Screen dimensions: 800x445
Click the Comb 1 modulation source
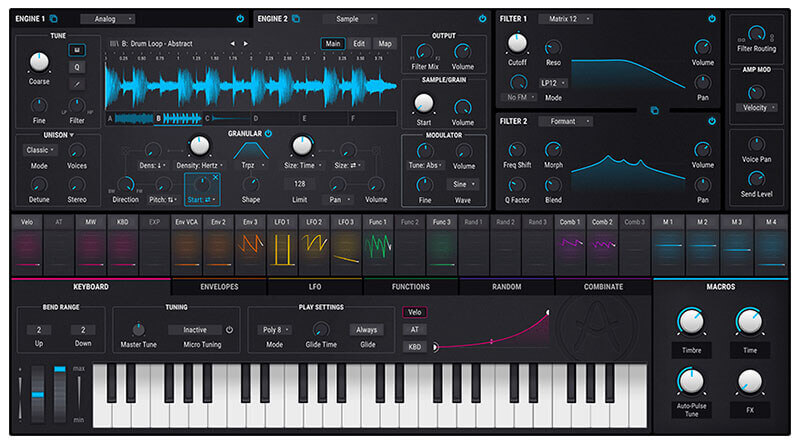click(x=570, y=244)
